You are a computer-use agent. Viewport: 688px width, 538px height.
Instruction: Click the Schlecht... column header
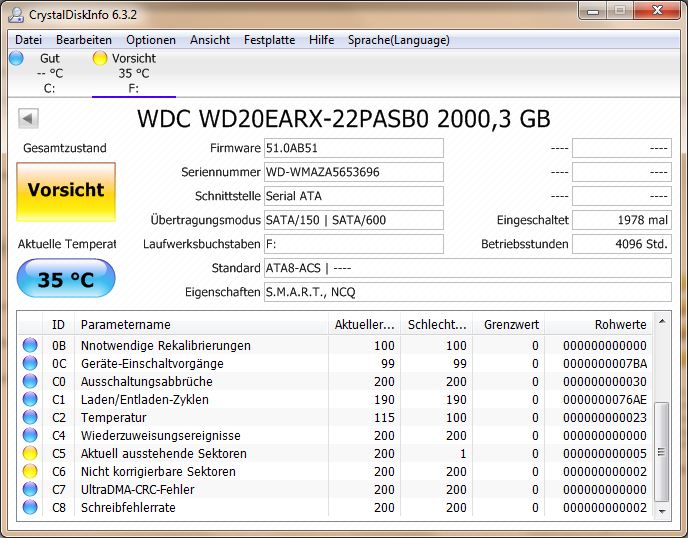437,324
